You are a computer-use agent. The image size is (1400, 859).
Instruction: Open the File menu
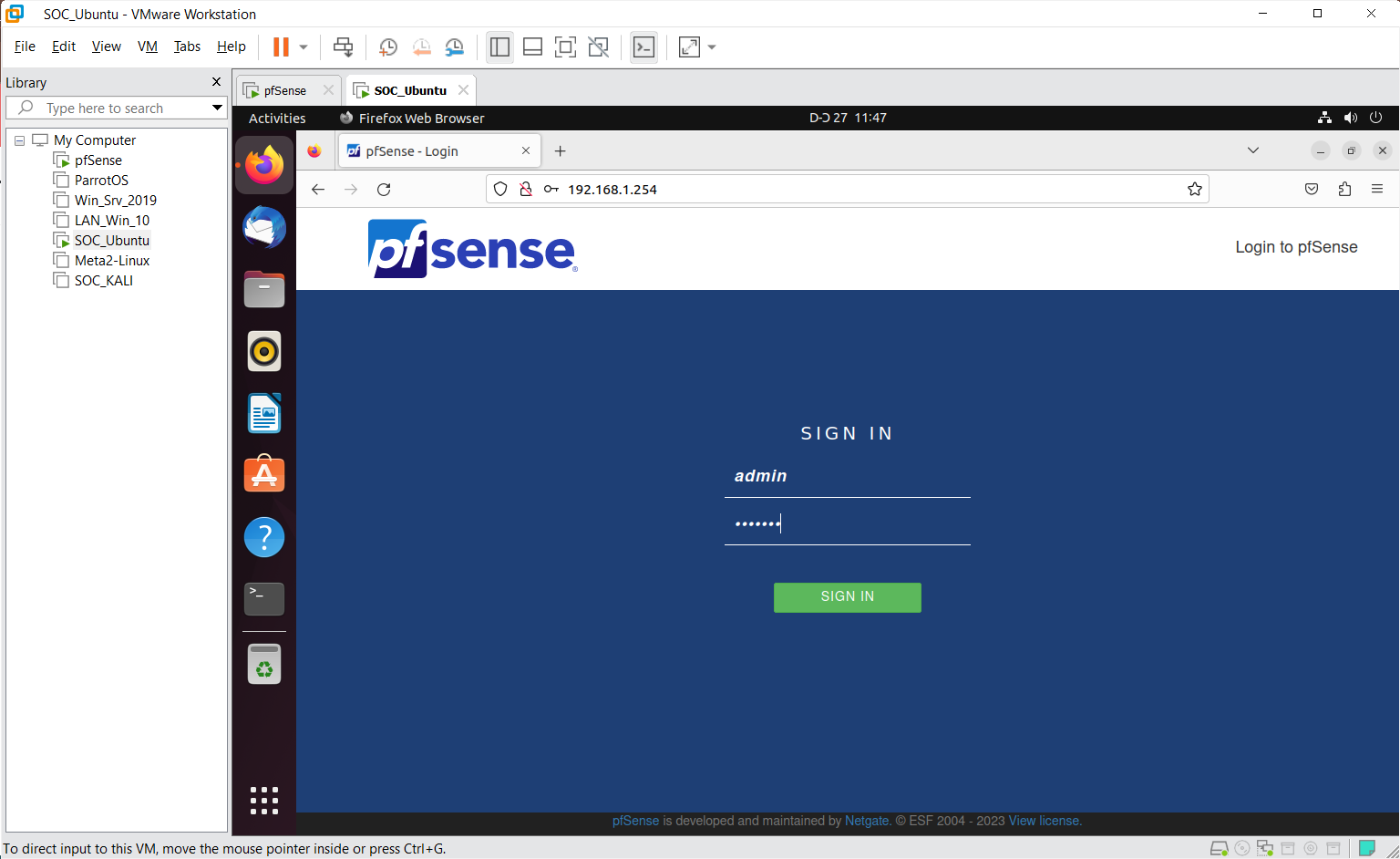(25, 47)
